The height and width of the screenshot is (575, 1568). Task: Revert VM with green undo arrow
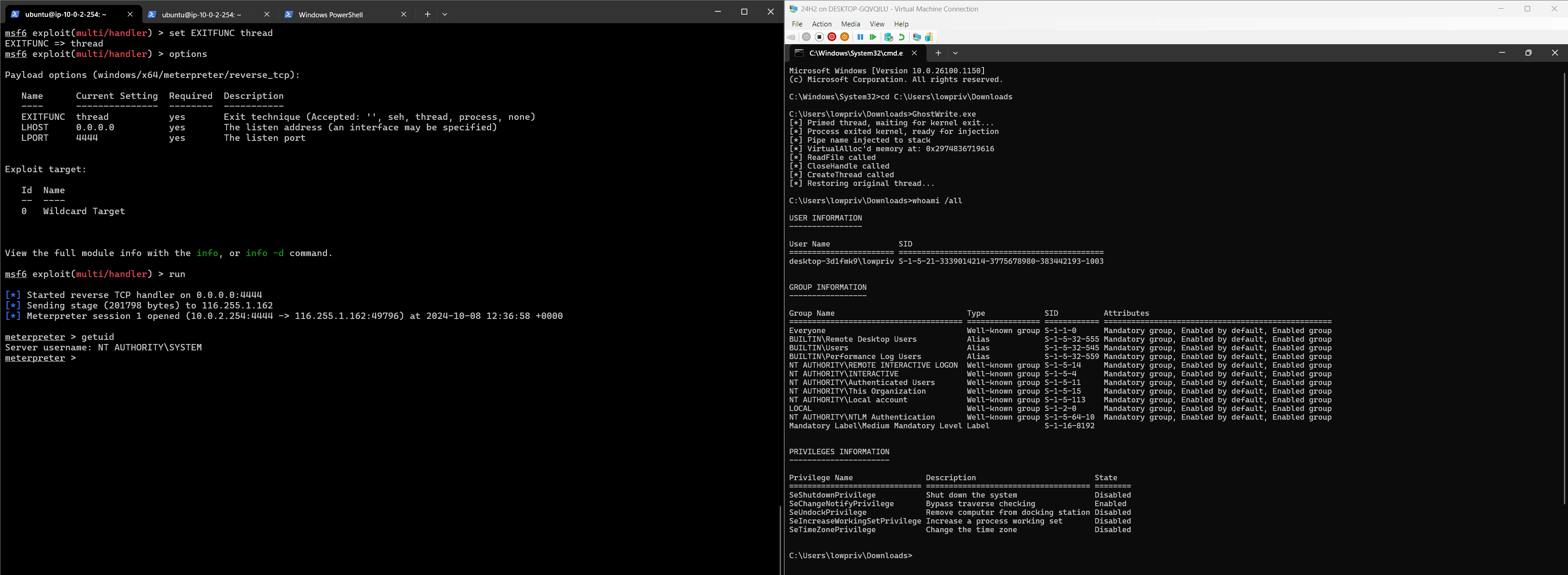[x=901, y=37]
